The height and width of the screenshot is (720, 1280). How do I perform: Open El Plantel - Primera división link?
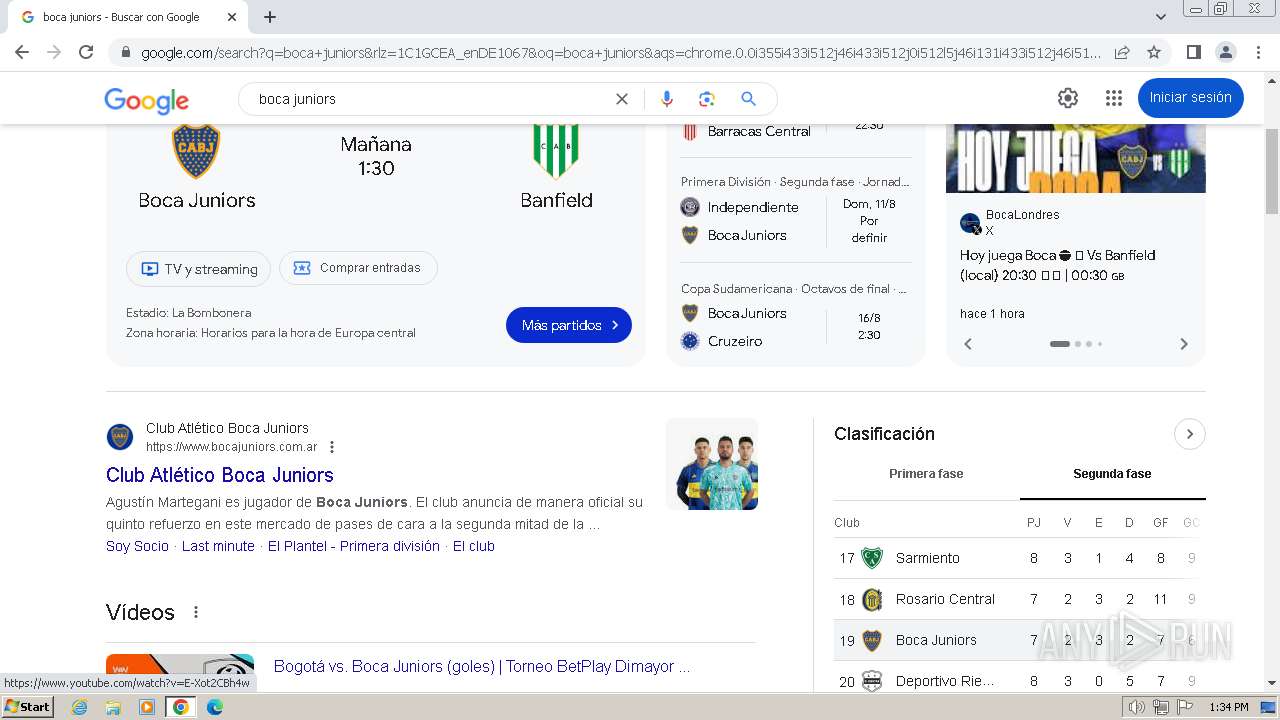point(354,546)
